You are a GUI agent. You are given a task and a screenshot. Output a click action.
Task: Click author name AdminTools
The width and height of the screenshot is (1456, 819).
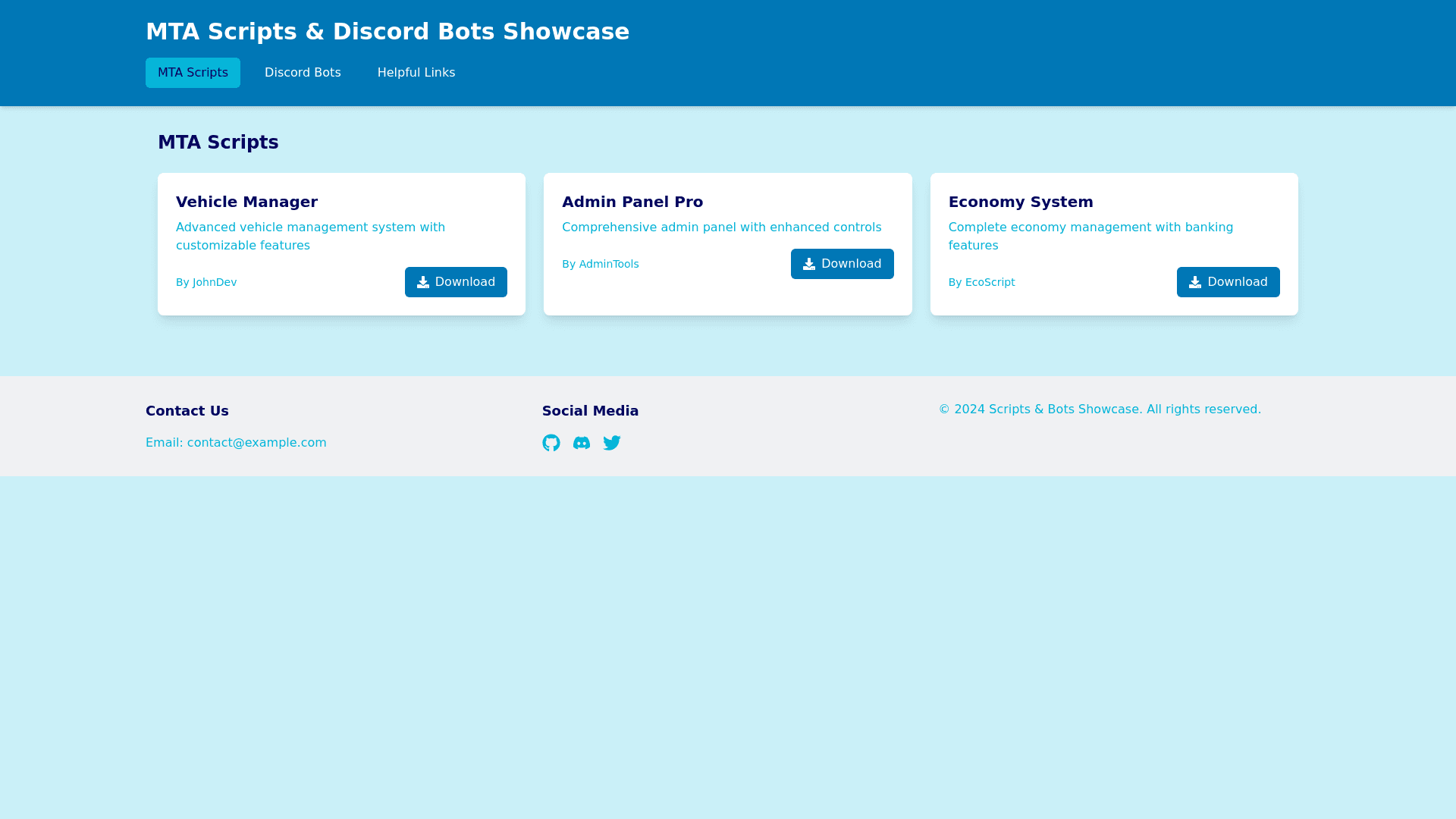click(608, 264)
